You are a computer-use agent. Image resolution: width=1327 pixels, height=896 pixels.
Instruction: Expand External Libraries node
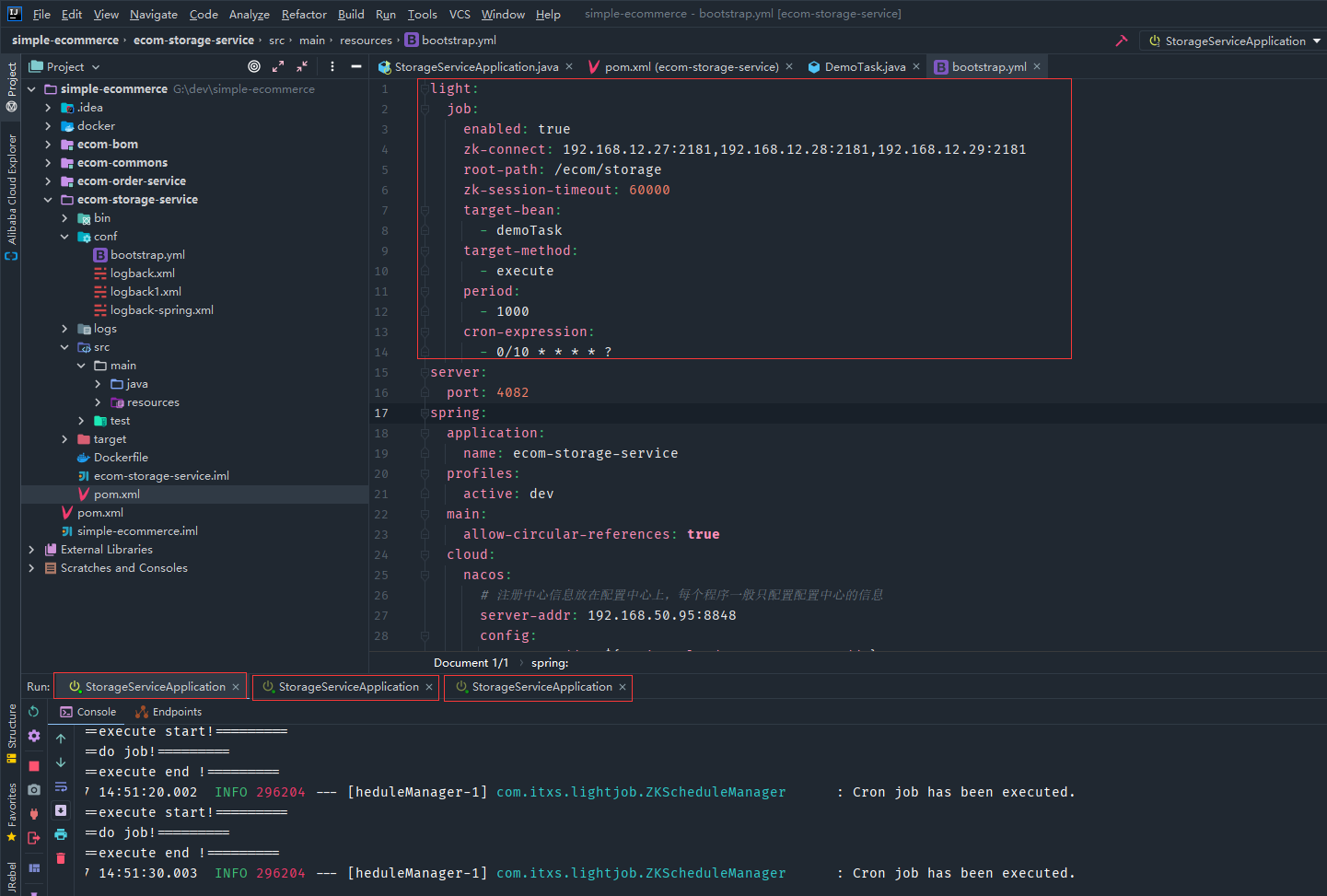click(x=31, y=550)
